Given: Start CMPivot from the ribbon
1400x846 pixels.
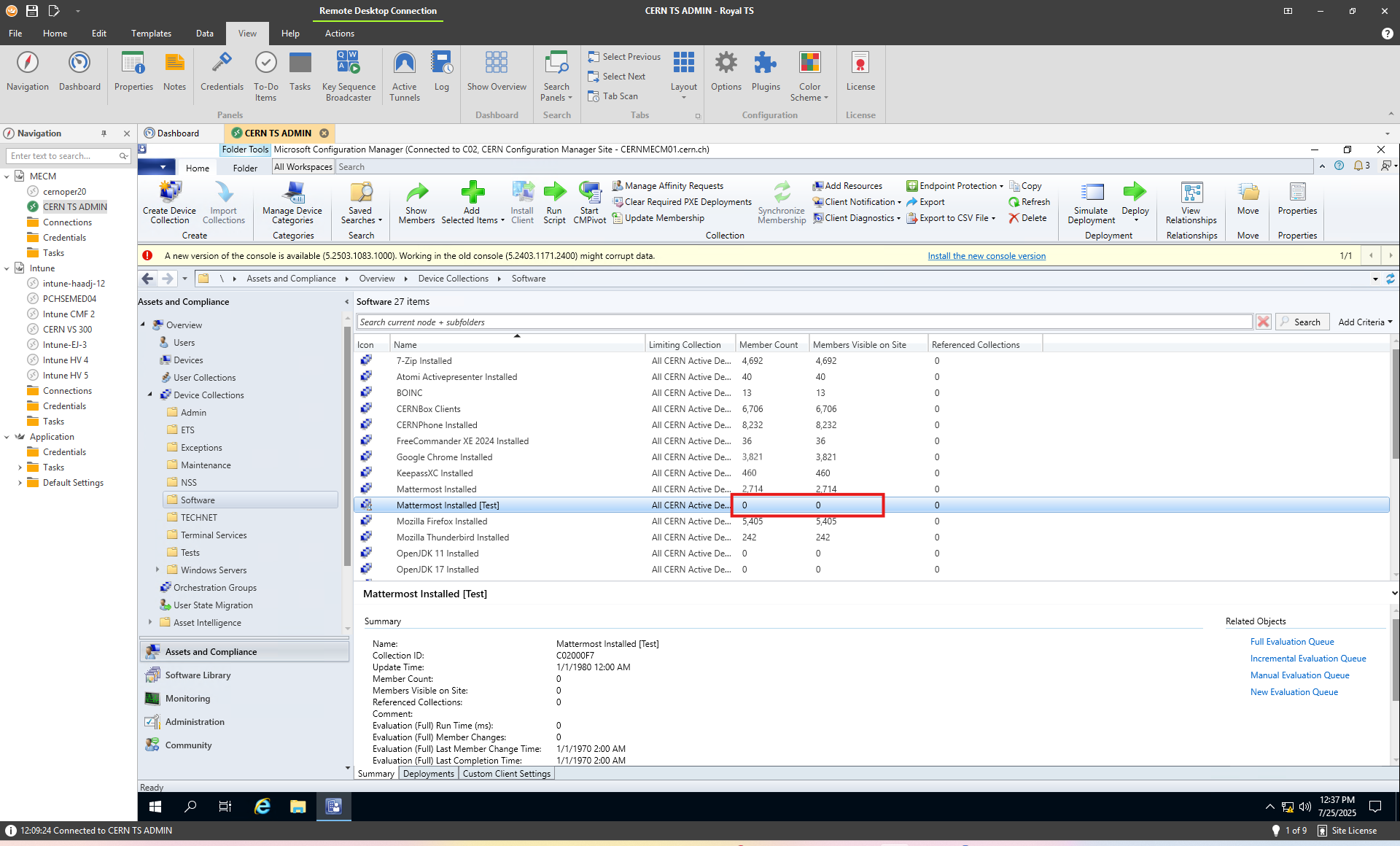Looking at the screenshot, I should [x=589, y=202].
